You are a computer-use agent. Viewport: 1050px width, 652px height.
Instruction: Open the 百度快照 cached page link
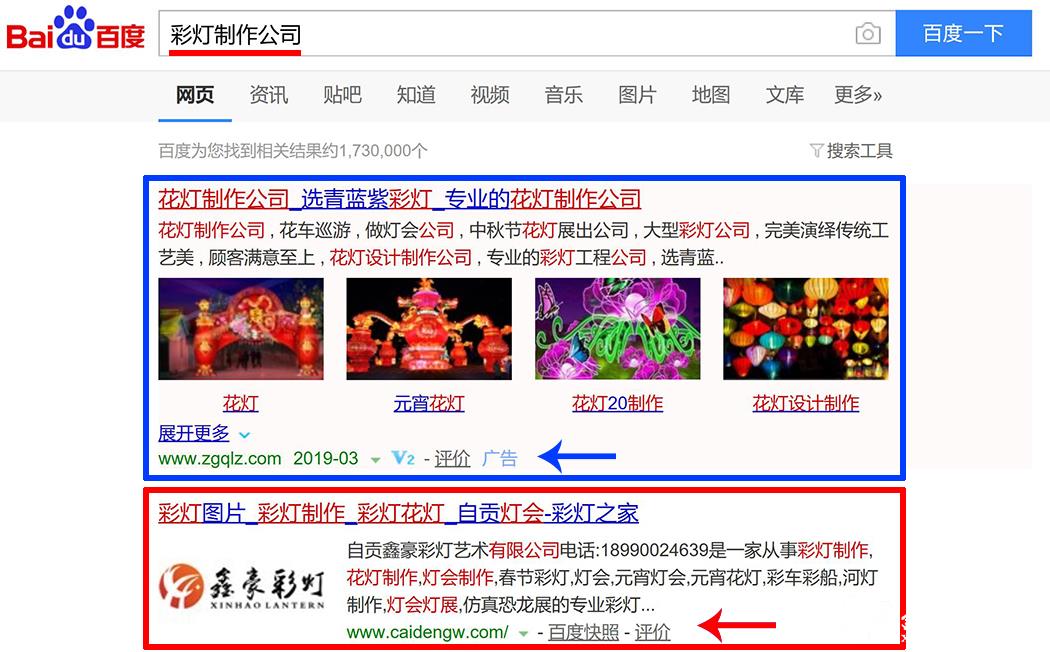583,632
